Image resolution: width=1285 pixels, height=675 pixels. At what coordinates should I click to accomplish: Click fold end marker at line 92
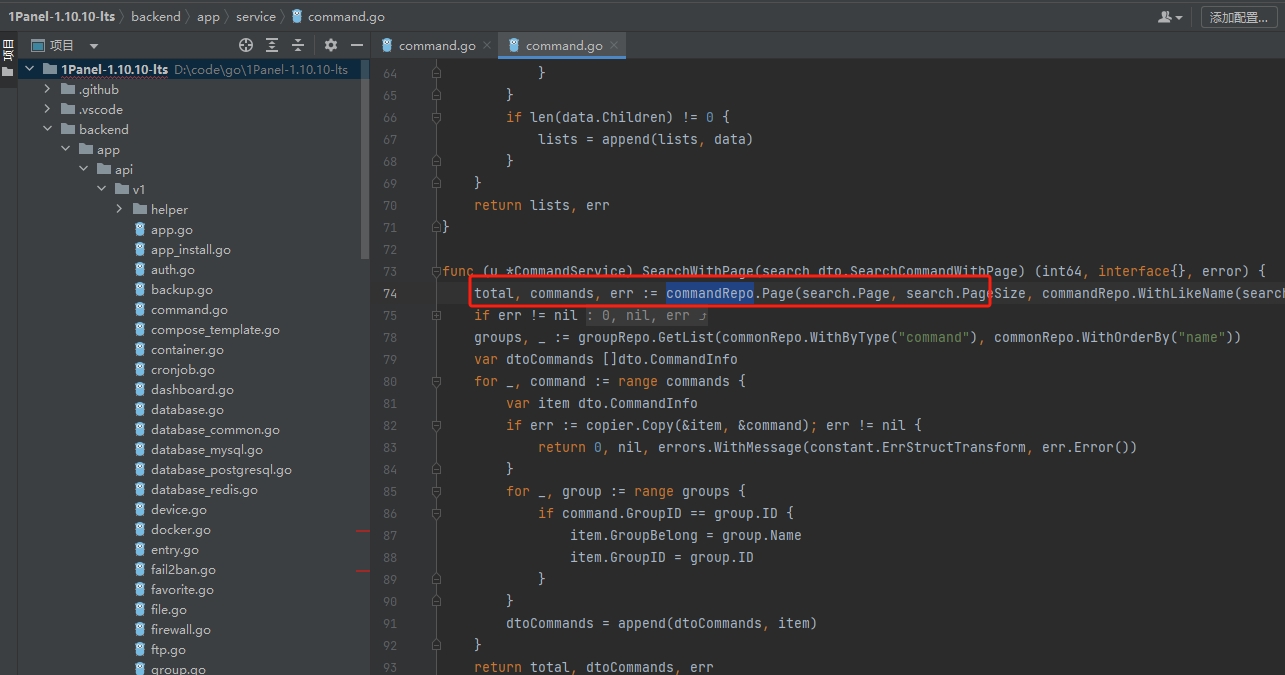point(436,645)
